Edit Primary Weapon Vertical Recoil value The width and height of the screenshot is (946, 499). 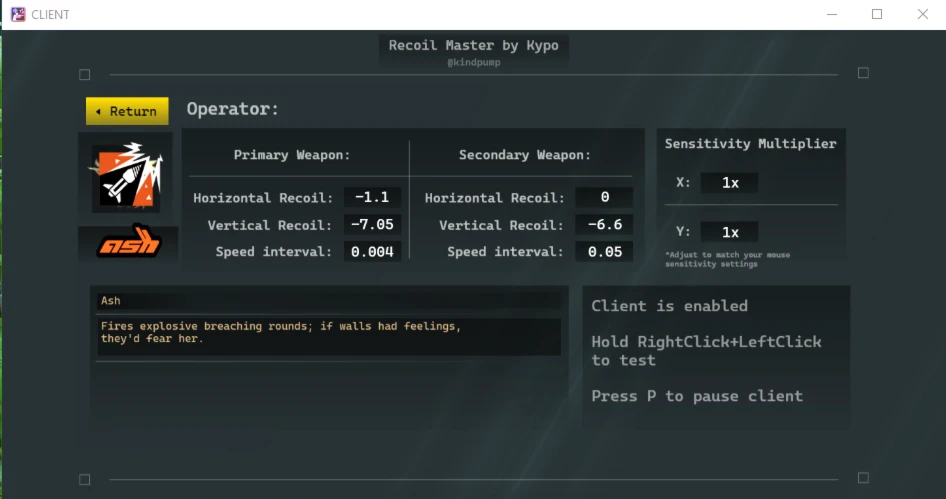point(372,225)
